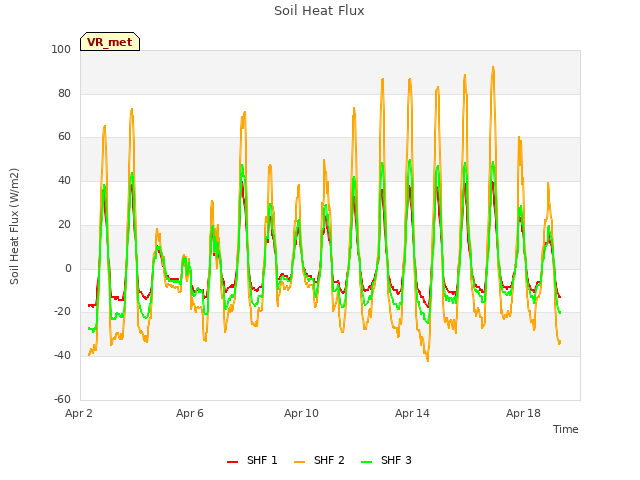Click the Apr 10 x-axis label

301,413
